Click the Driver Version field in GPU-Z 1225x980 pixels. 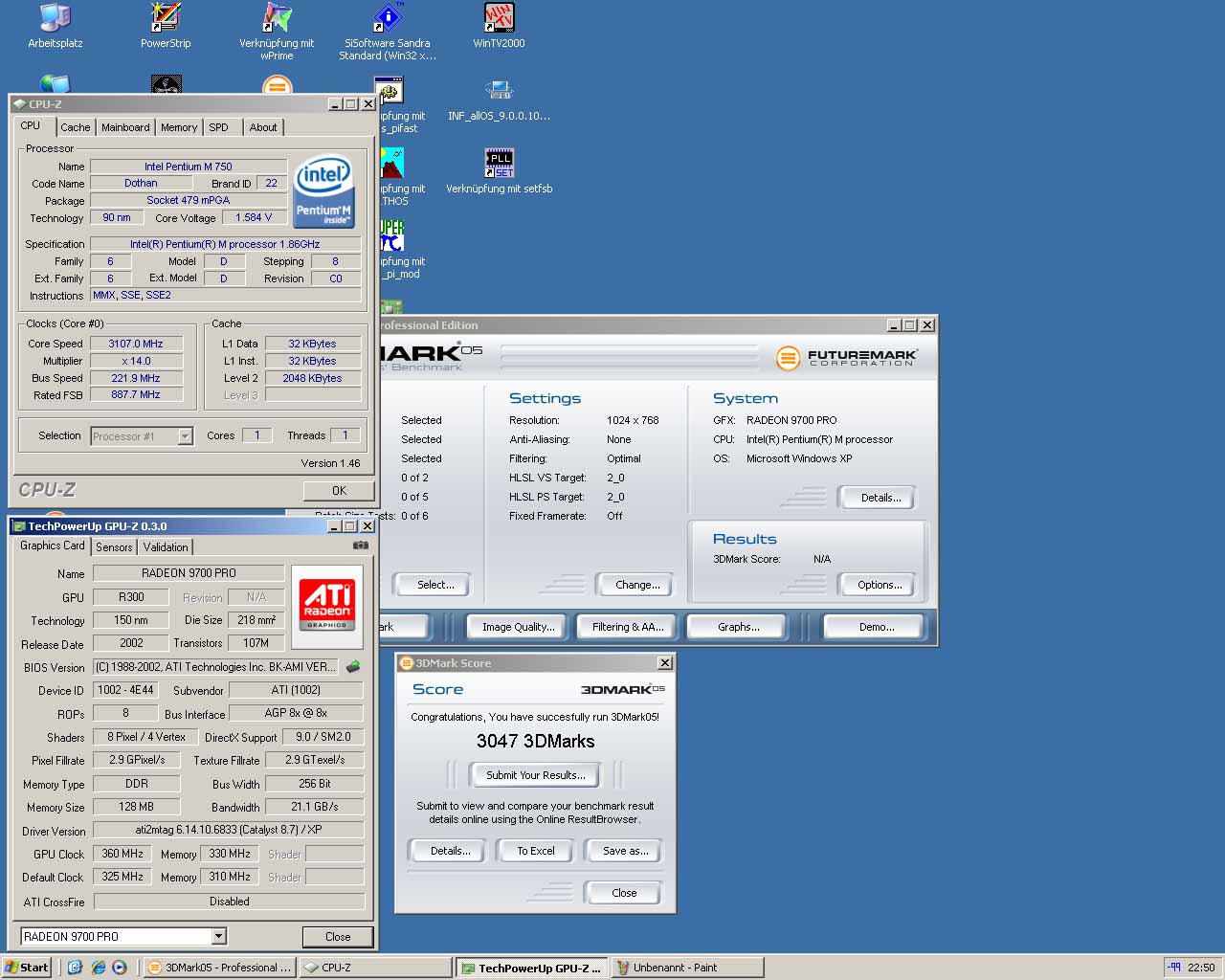click(229, 830)
